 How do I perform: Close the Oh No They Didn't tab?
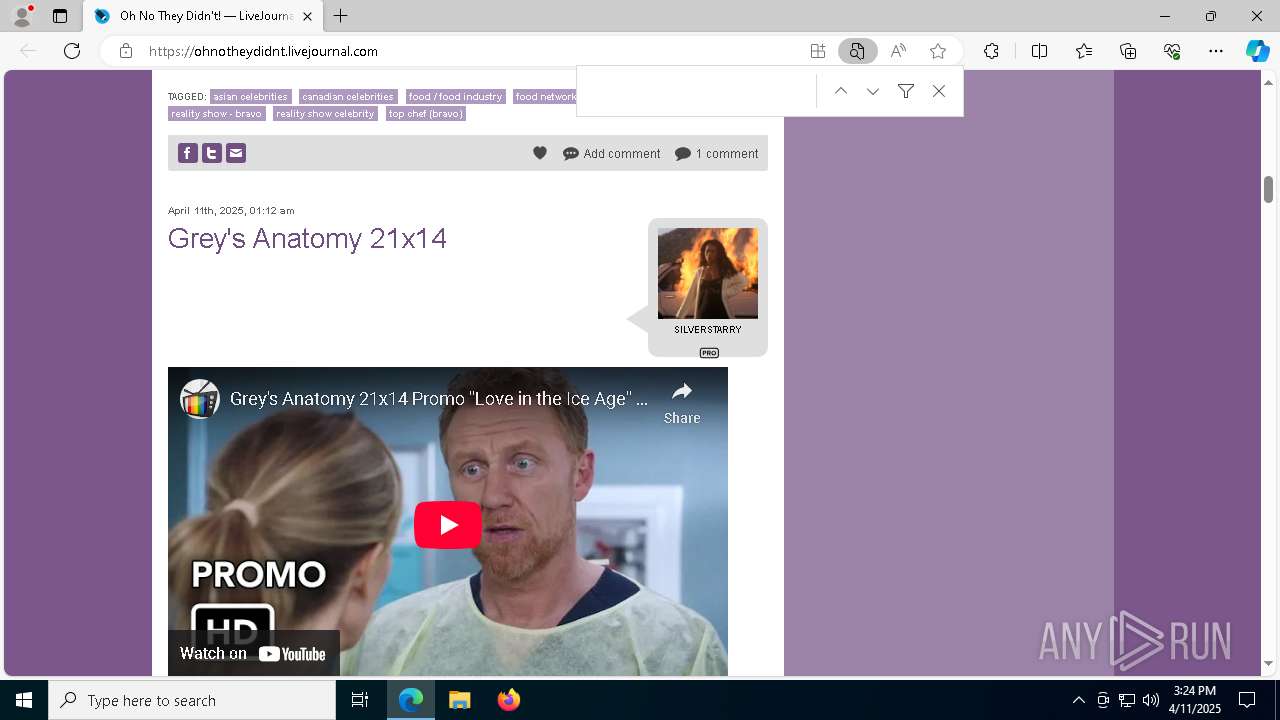tap(307, 16)
